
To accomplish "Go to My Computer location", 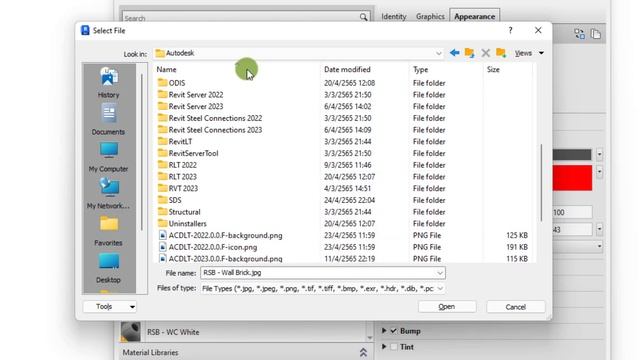I will pos(108,157).
